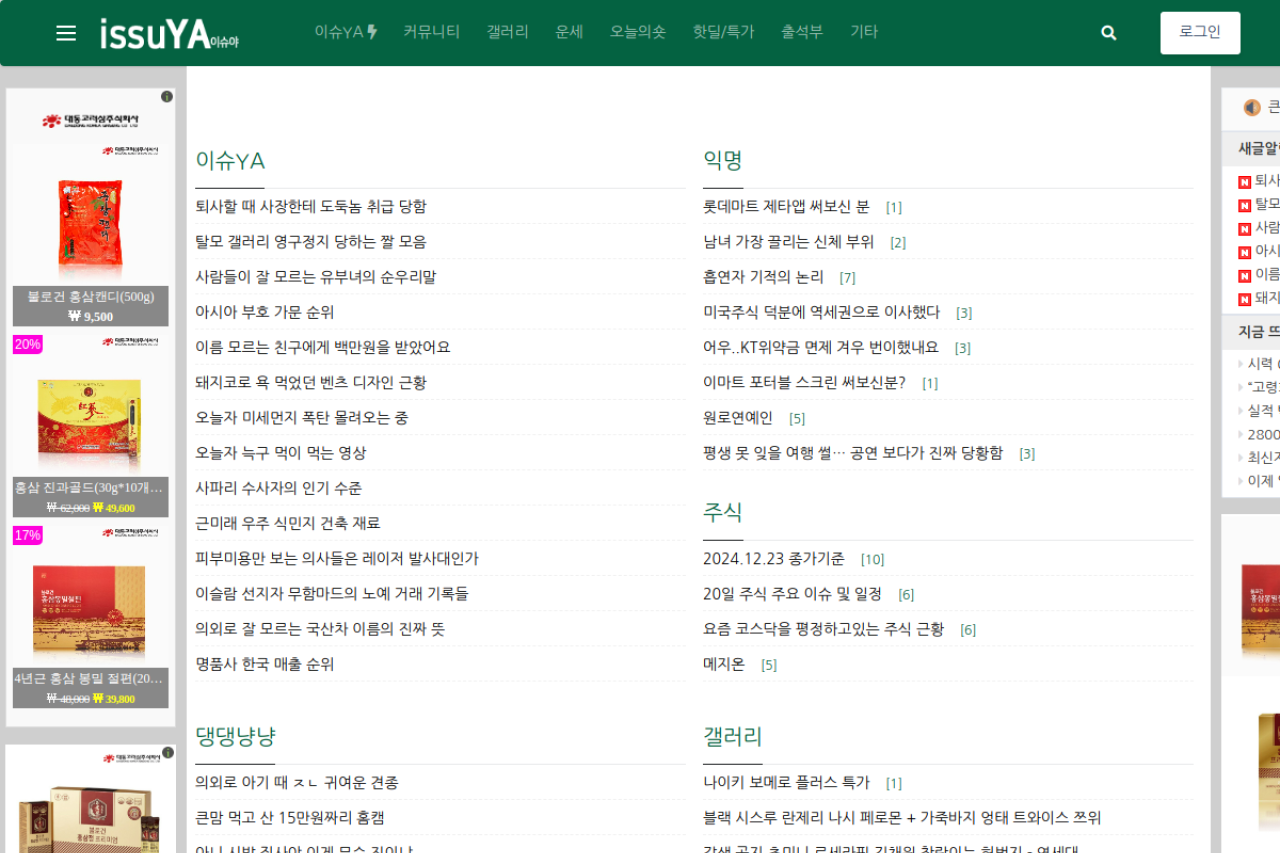Open the 댕댕냥냥 section heading
Screen dimensions: 1280x853
click(x=235, y=737)
